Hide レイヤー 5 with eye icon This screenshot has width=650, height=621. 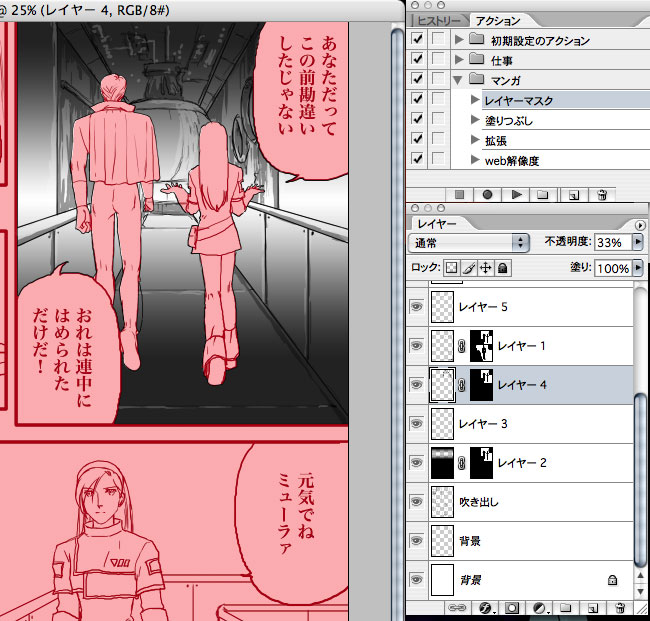click(x=417, y=308)
